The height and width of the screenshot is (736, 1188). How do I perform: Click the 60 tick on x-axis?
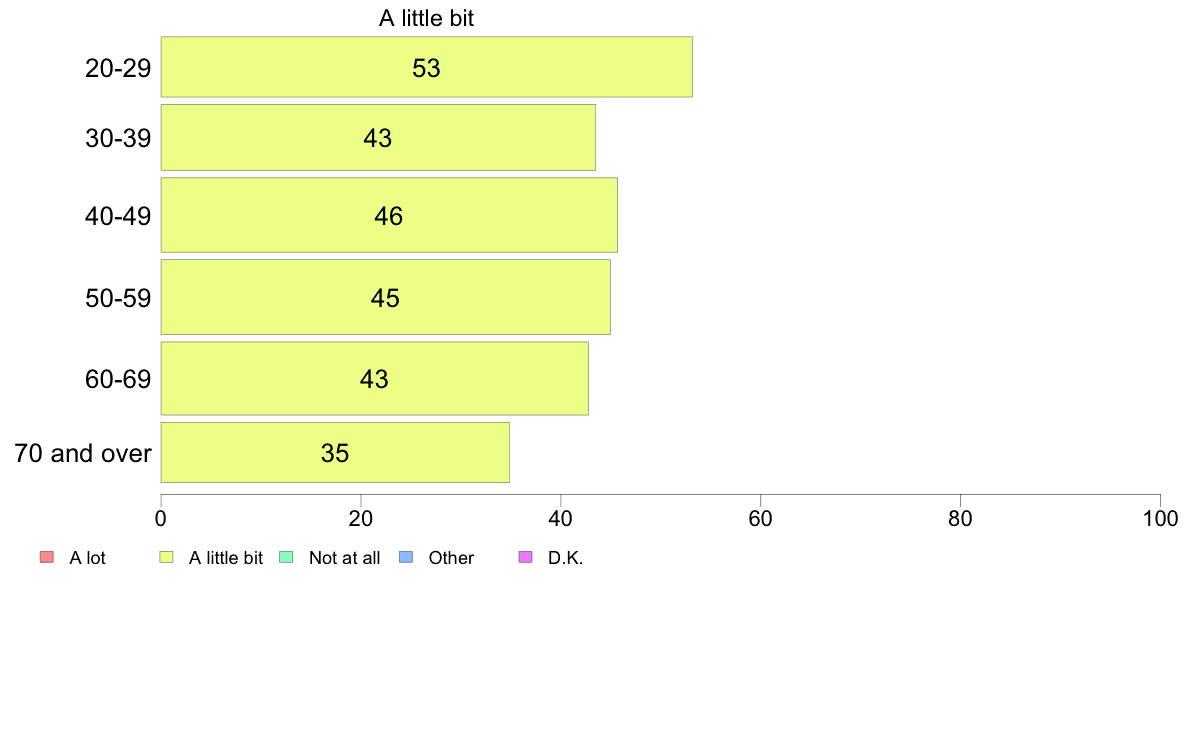[760, 518]
